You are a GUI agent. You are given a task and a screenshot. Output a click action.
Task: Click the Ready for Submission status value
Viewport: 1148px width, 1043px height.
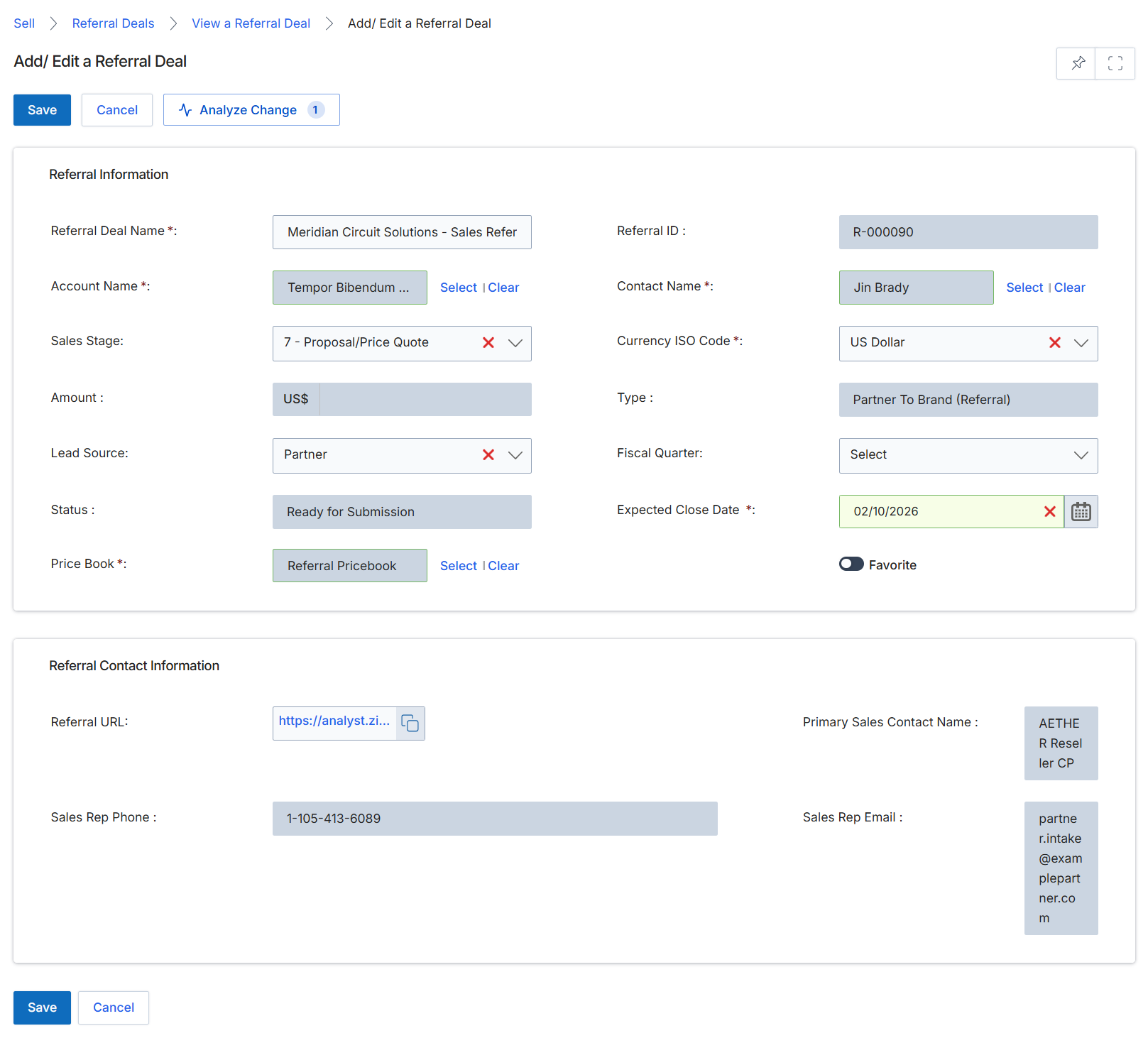(402, 512)
